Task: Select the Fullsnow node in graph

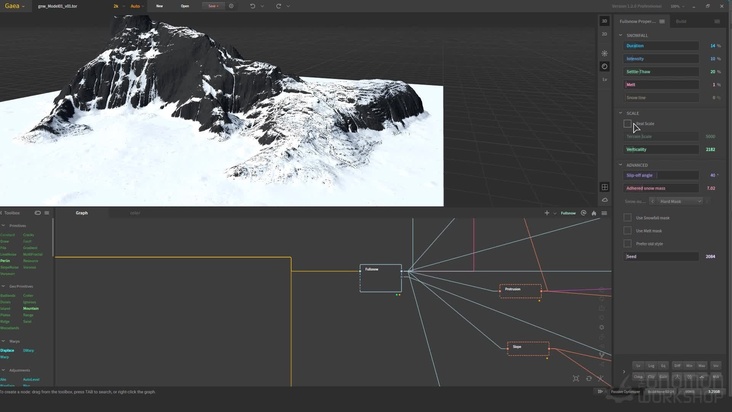Action: [x=380, y=278]
